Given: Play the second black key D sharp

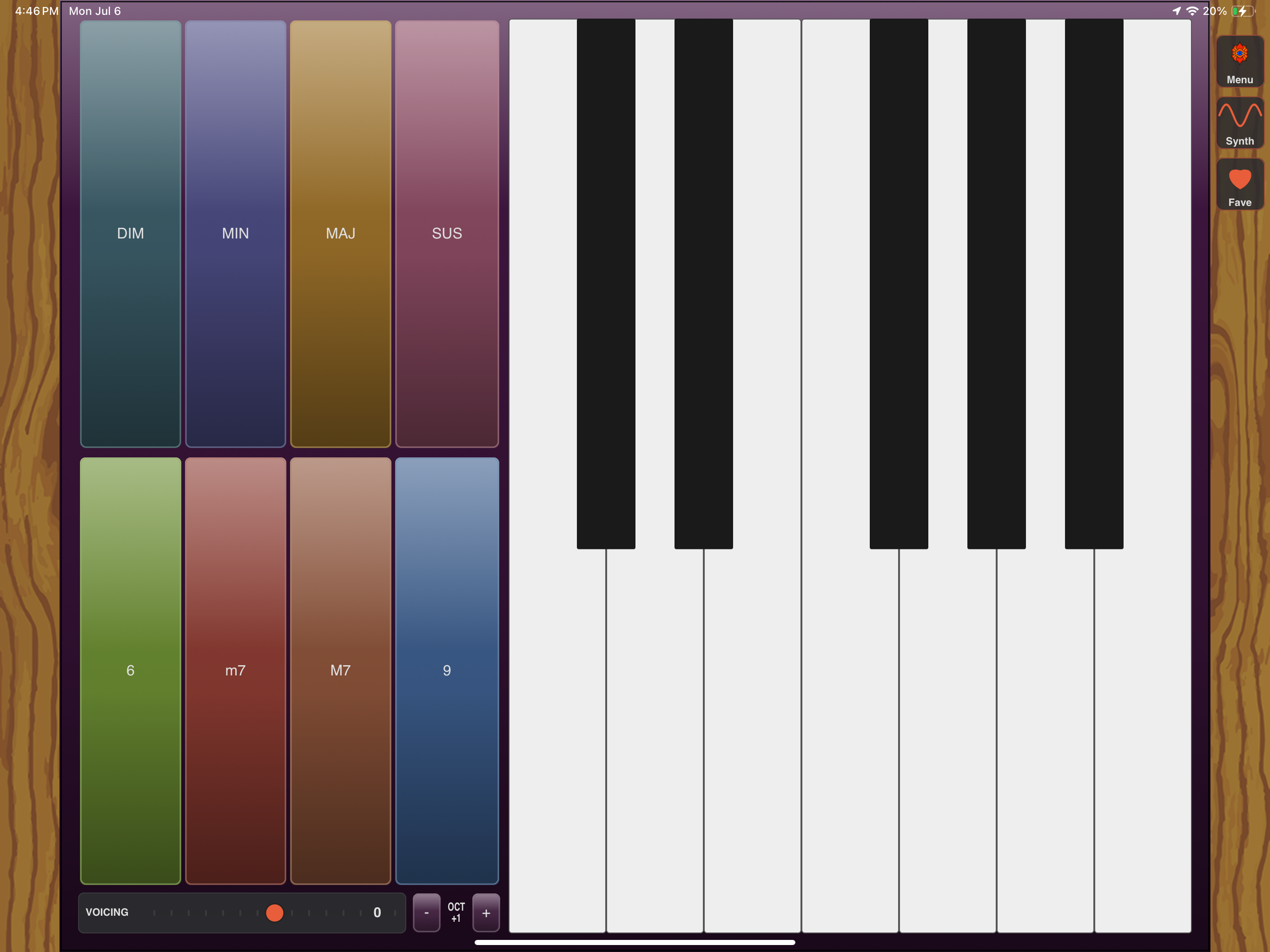Looking at the screenshot, I should pos(703,284).
